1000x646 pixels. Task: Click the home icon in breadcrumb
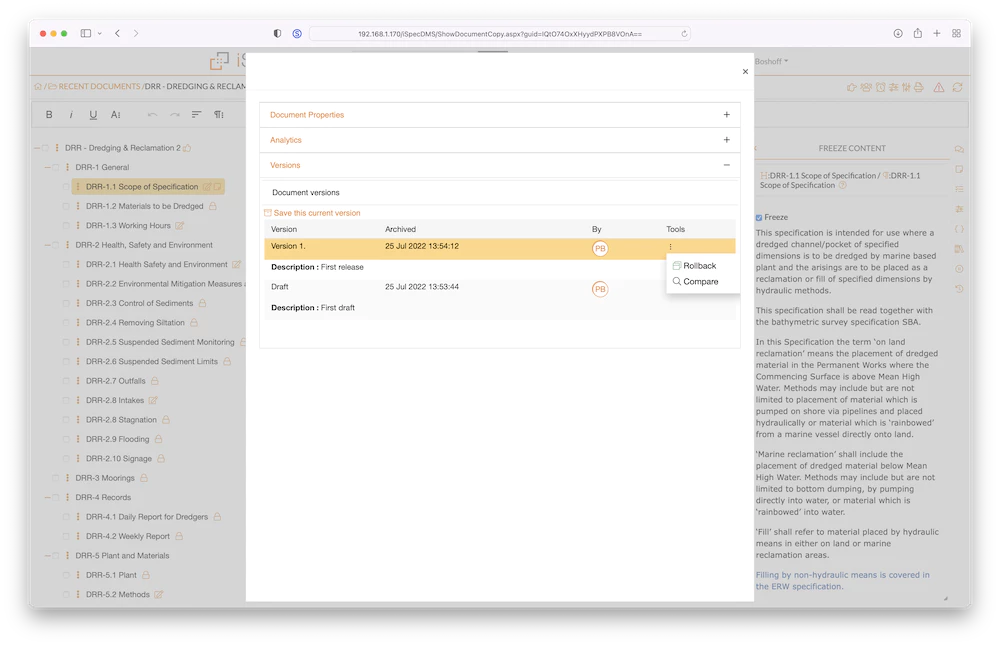[x=38, y=87]
